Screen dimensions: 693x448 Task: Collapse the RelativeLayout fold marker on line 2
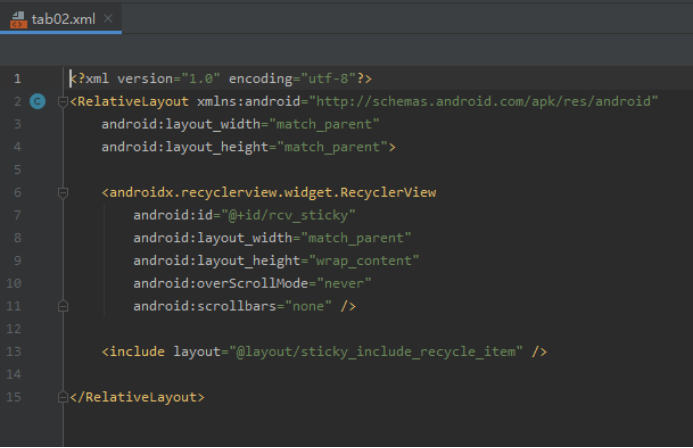(x=63, y=102)
